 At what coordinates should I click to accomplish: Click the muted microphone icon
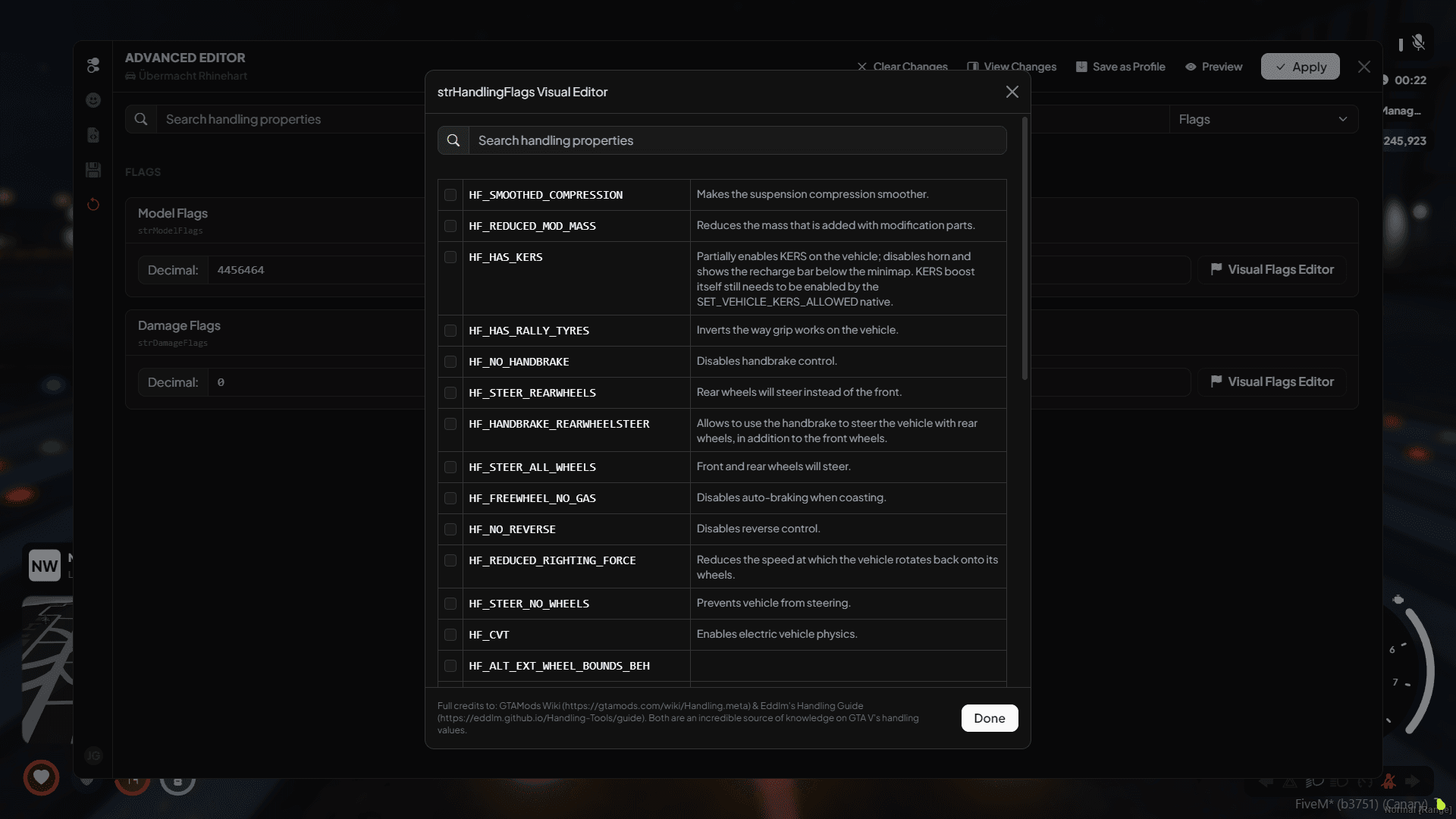(x=1418, y=42)
